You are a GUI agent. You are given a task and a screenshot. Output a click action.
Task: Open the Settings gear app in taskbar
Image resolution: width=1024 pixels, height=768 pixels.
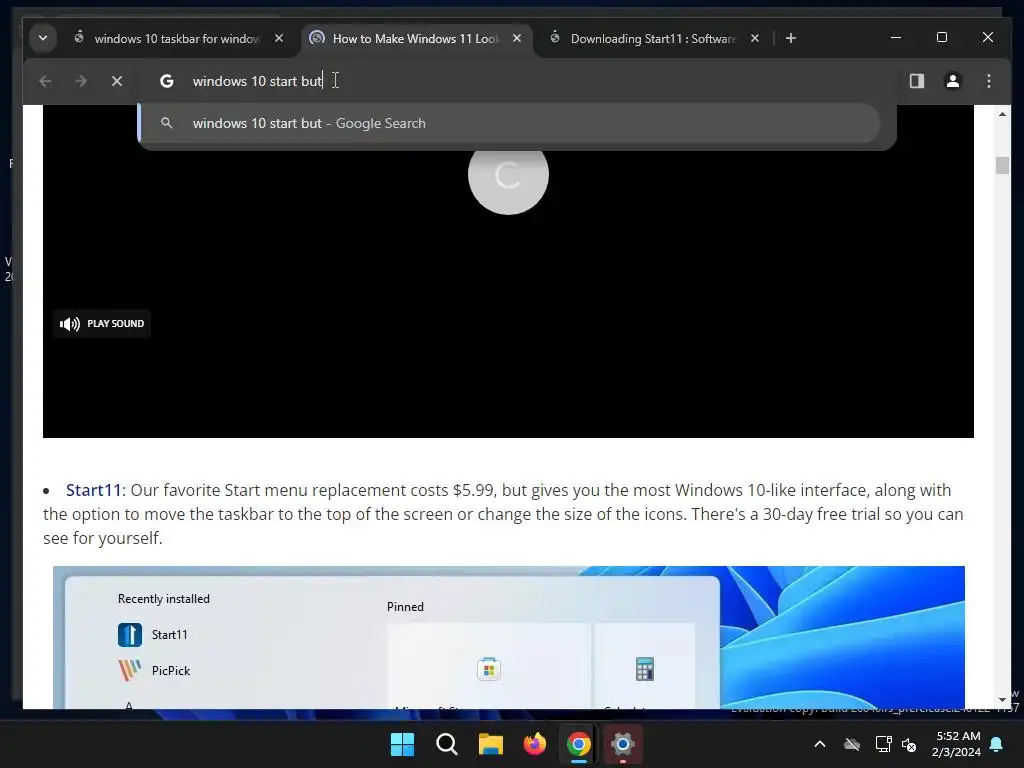(x=623, y=744)
